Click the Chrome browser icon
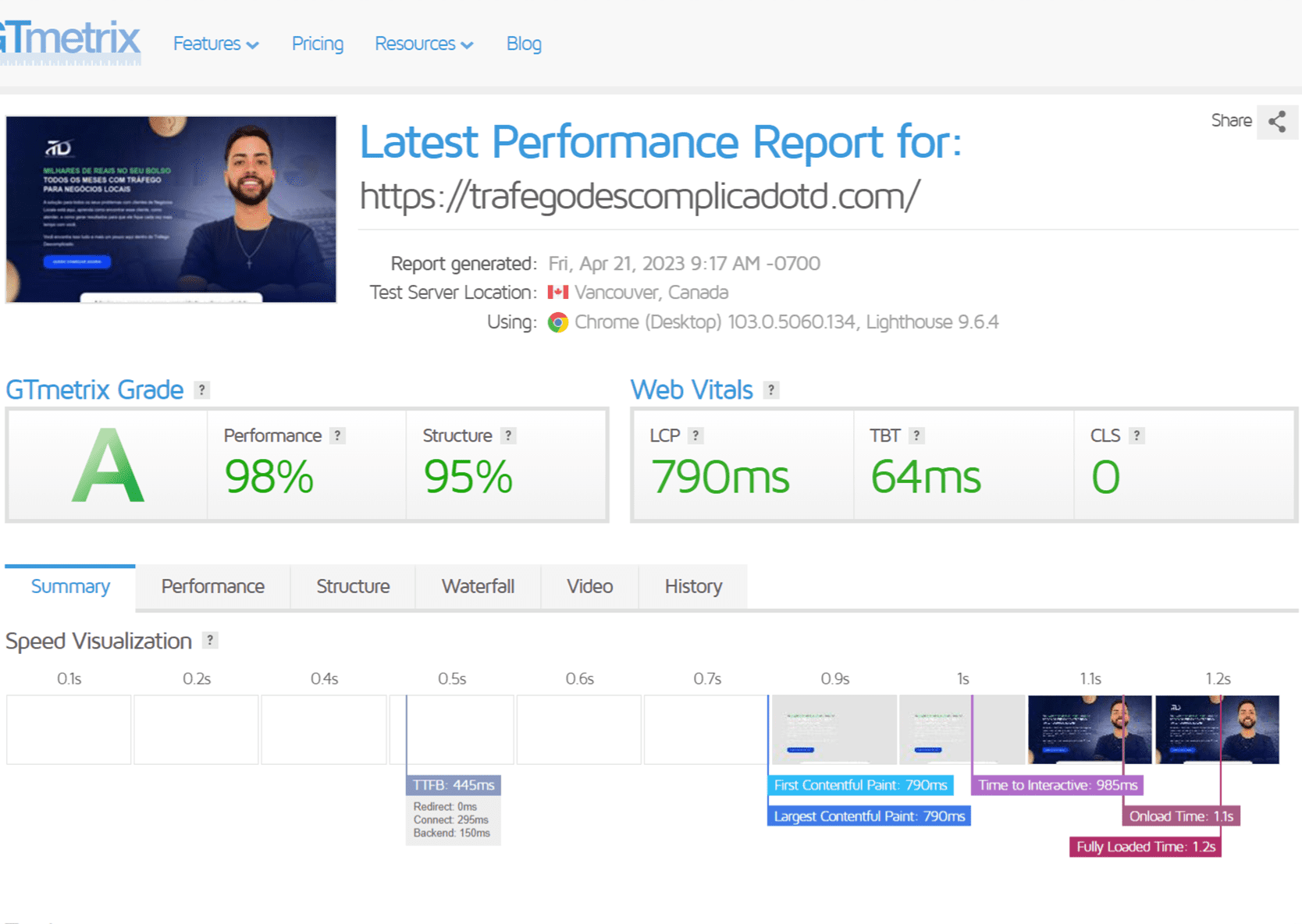1302x924 pixels. (x=557, y=322)
